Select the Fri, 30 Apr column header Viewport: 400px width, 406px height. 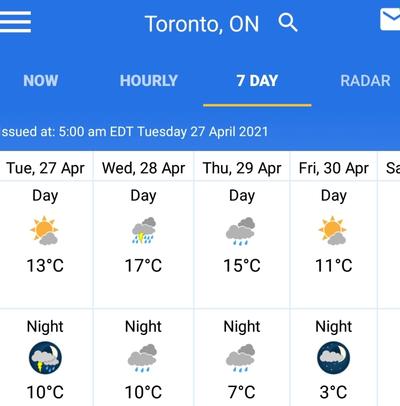[334, 168]
